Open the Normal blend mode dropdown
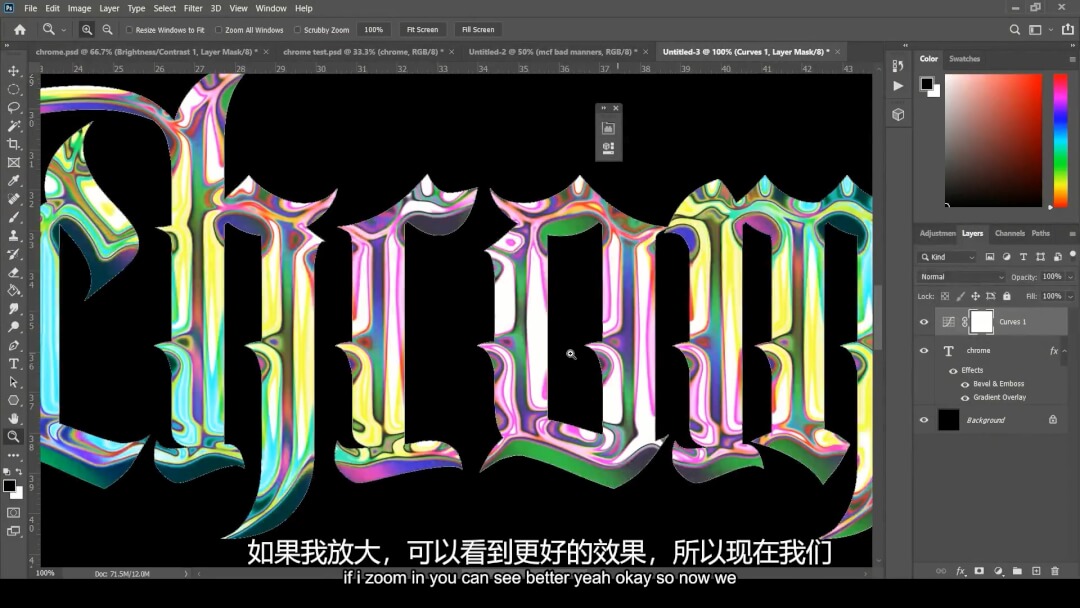 [961, 277]
